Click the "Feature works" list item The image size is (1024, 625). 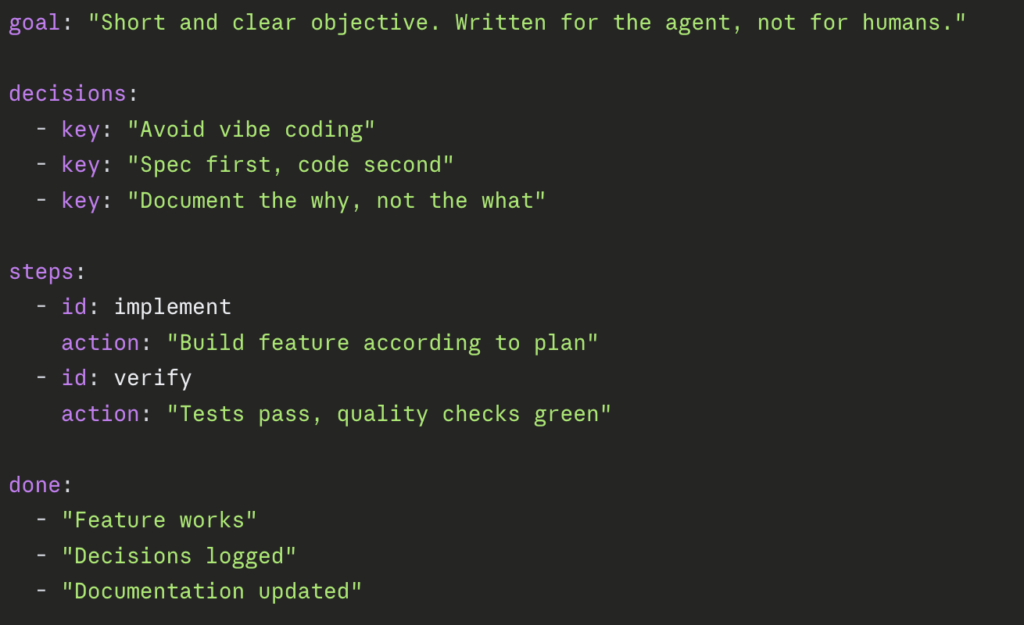coord(159,520)
